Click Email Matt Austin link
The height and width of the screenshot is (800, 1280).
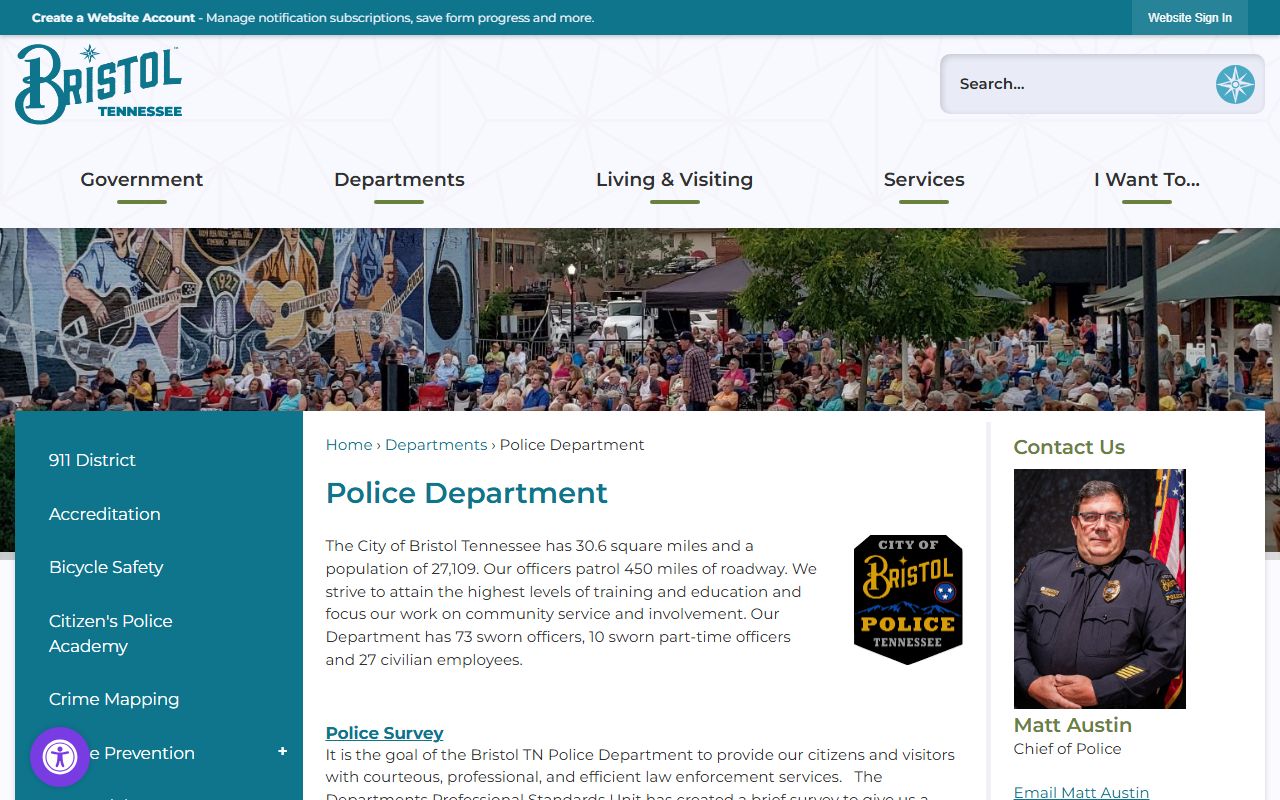[x=1081, y=792]
